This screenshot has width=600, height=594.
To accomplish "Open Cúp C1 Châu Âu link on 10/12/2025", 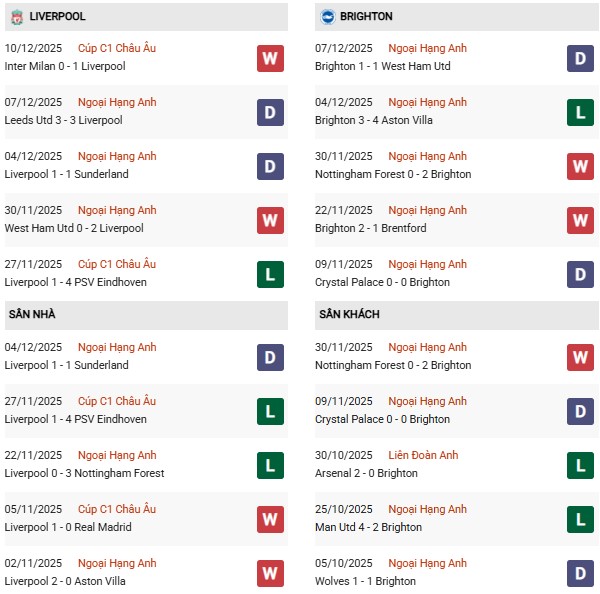I will (118, 48).
